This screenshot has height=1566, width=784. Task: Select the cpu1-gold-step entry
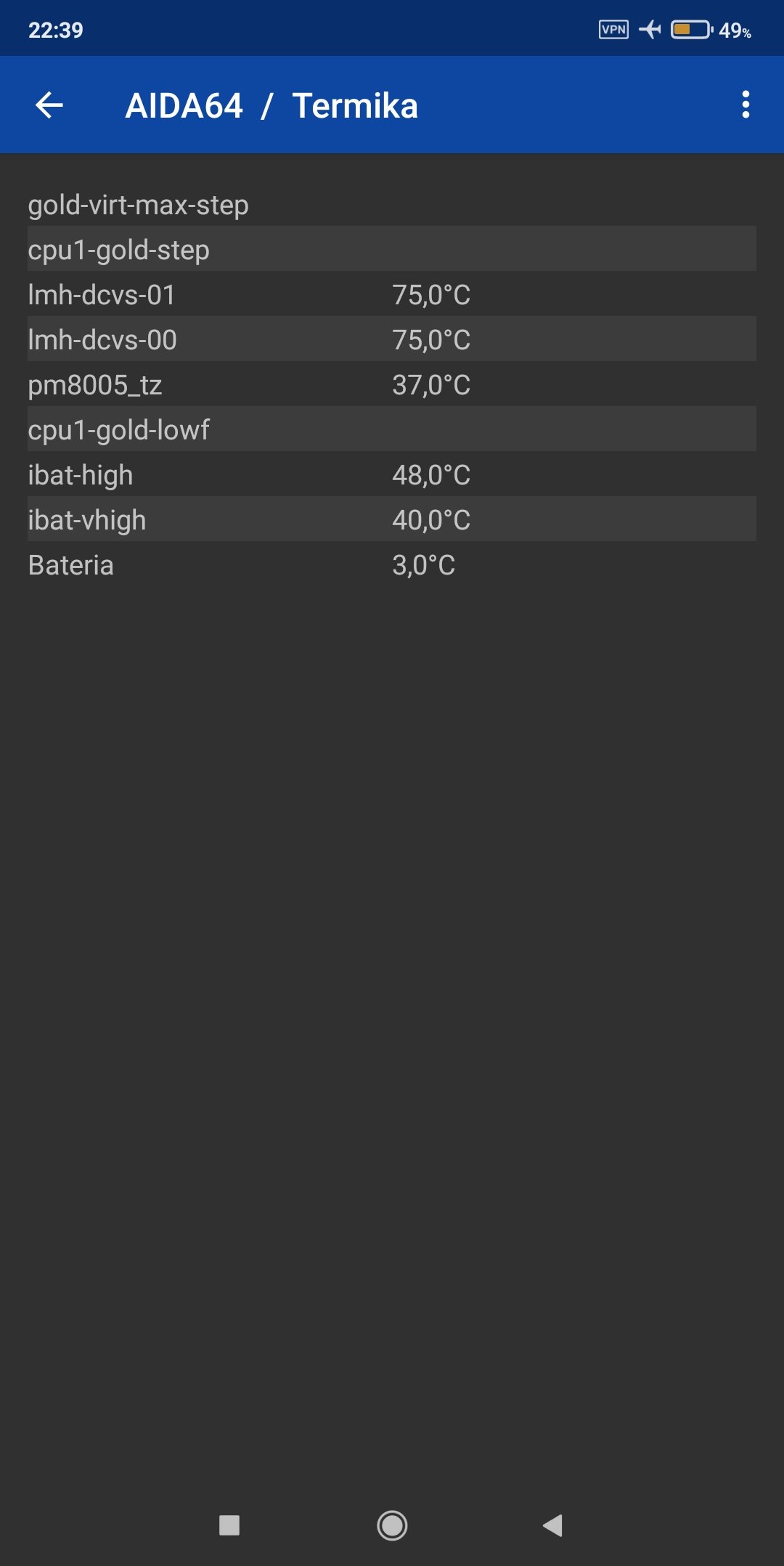pos(392,250)
